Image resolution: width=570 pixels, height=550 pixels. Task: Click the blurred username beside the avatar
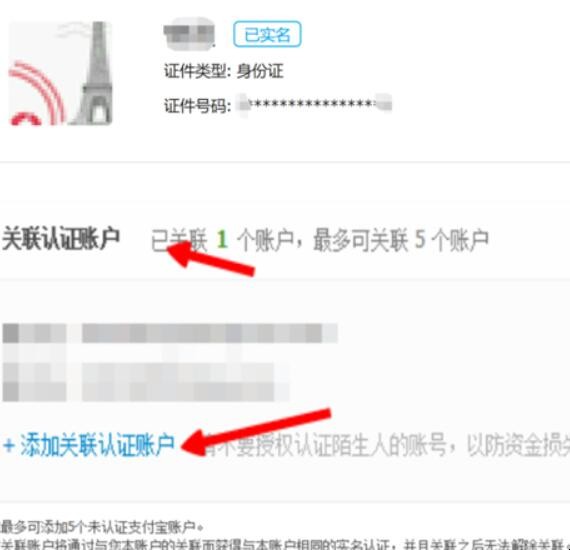pos(189,33)
